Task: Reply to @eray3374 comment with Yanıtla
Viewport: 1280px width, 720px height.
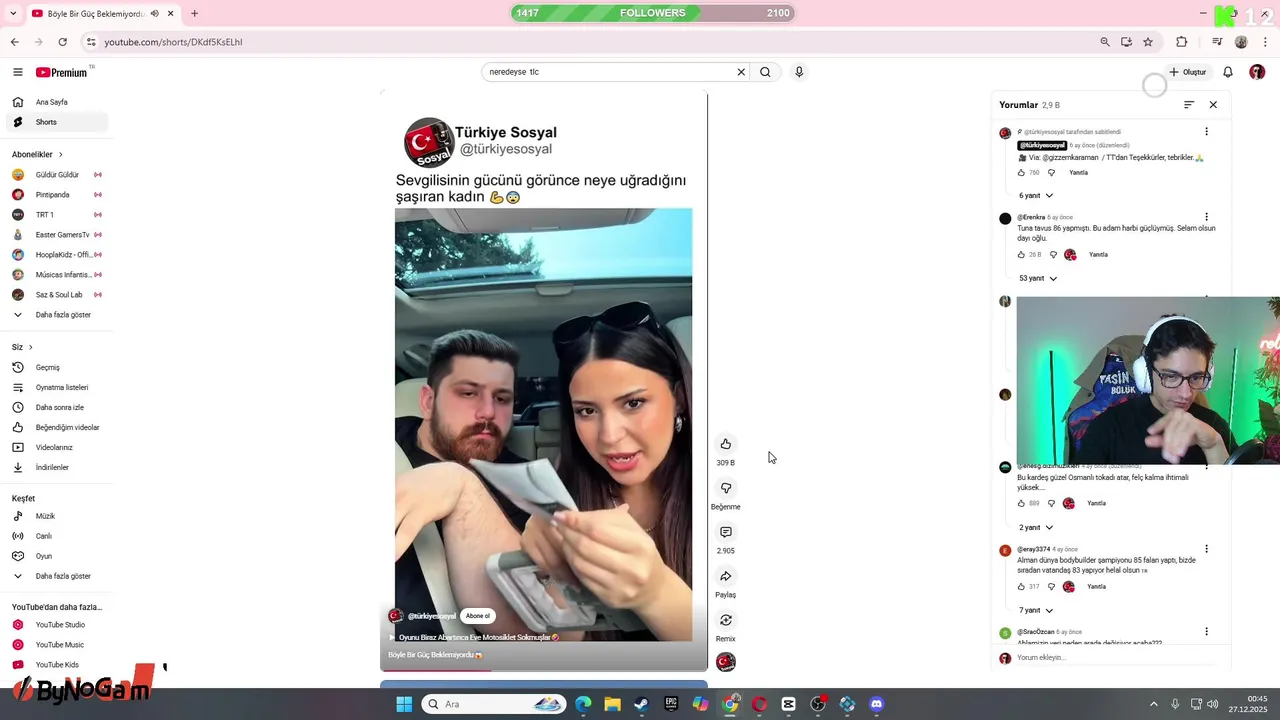Action: coord(1096,587)
